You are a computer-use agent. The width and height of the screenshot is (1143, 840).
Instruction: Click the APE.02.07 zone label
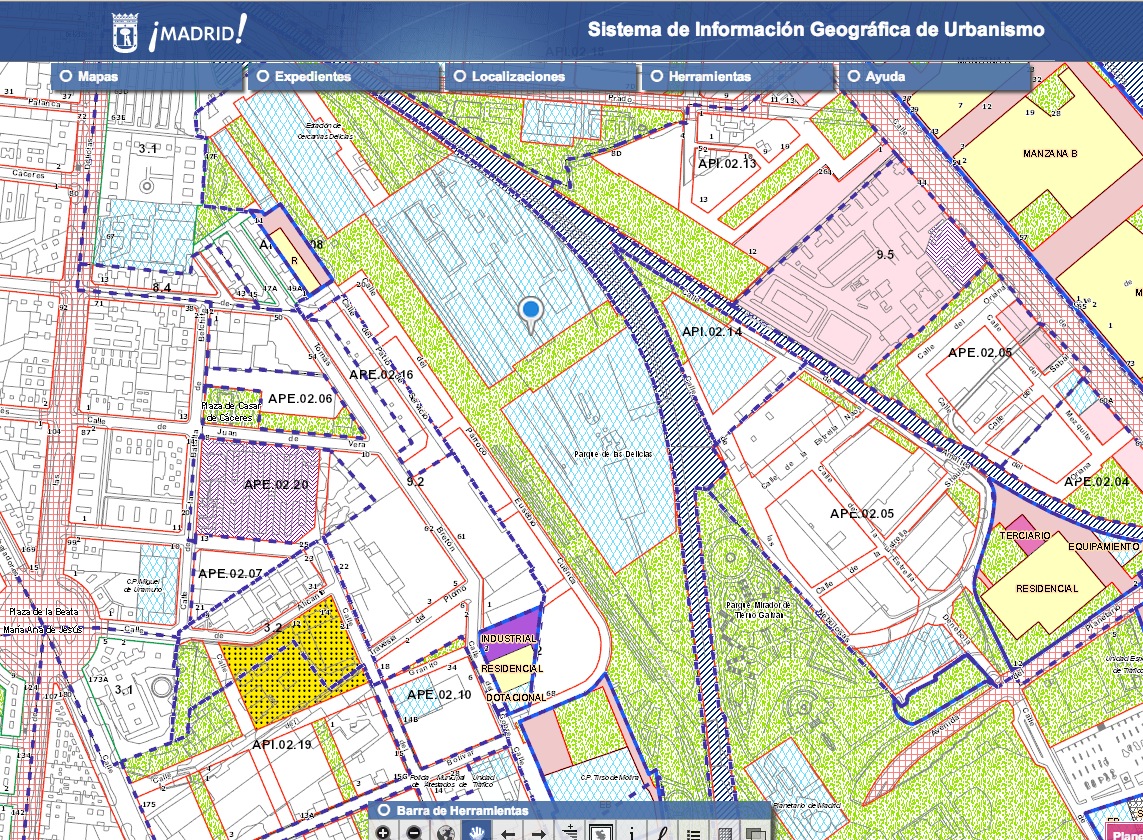[x=230, y=573]
